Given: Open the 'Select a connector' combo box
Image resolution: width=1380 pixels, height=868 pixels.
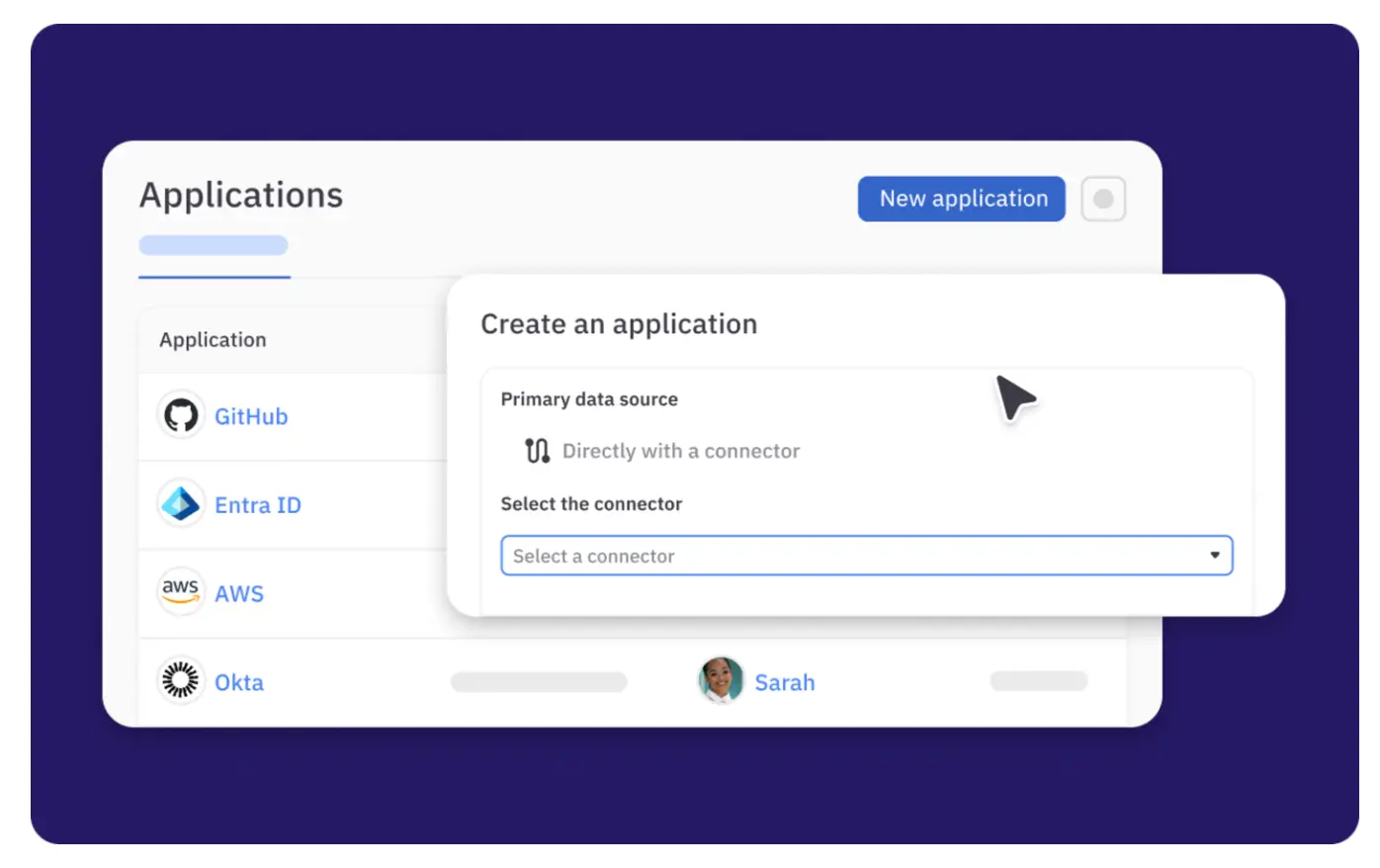Looking at the screenshot, I should (x=850, y=556).
